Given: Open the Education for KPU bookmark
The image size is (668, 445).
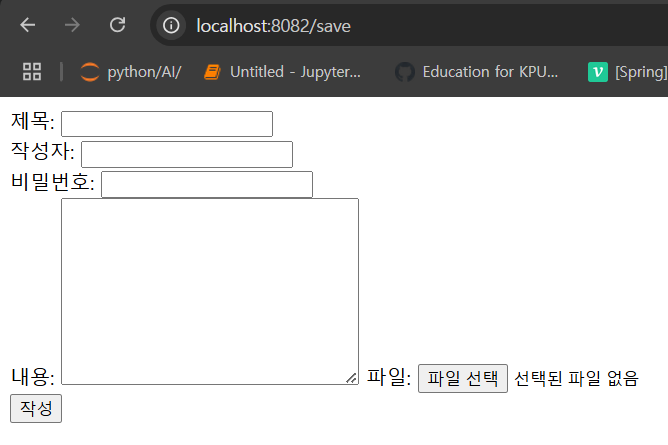Looking at the screenshot, I should [x=477, y=72].
